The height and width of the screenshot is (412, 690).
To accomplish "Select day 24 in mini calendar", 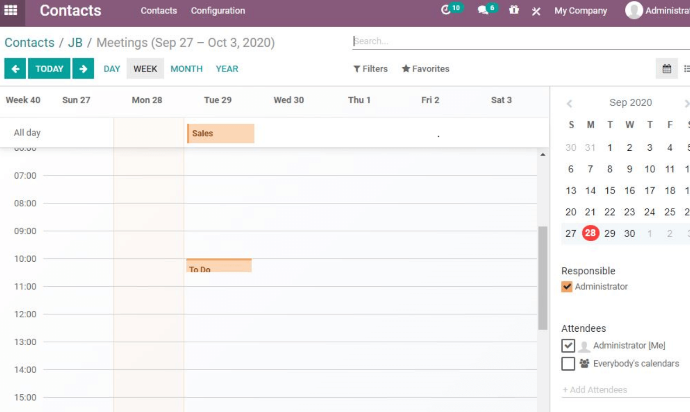I will tap(650, 212).
